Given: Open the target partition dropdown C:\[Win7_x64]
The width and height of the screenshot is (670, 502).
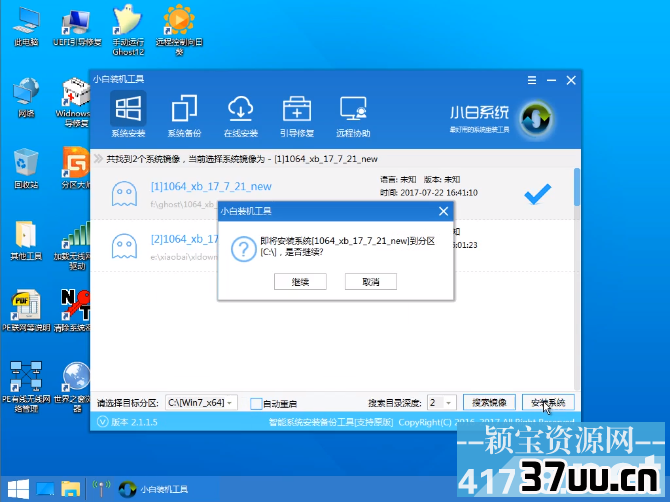Looking at the screenshot, I should [x=201, y=402].
